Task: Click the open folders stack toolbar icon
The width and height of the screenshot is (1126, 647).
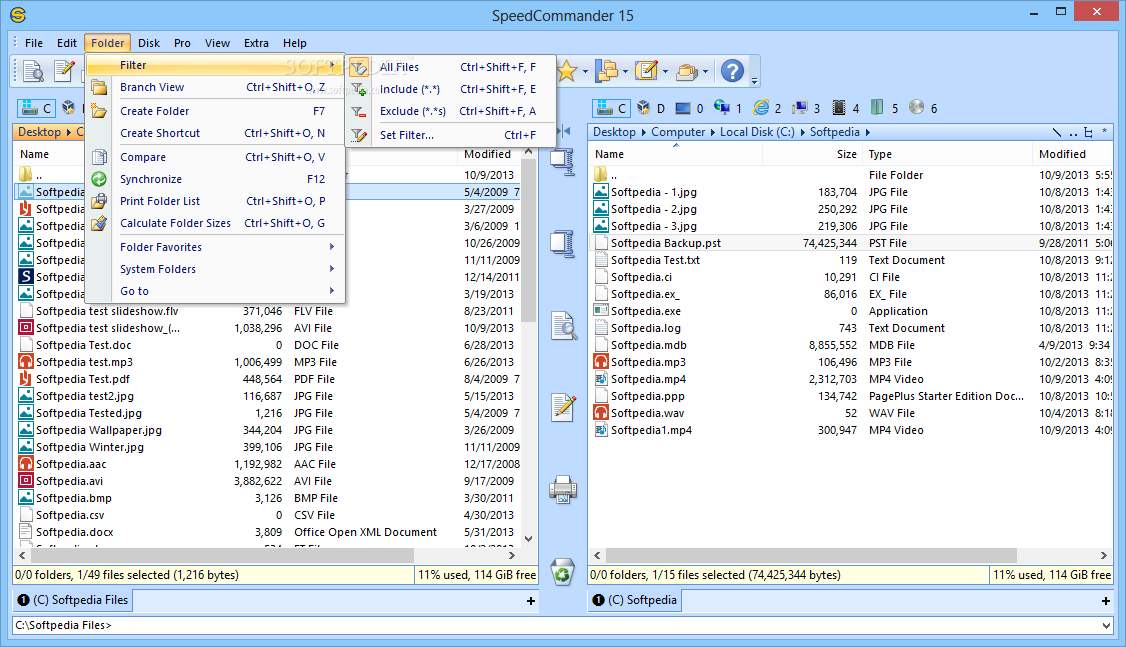Action: [x=687, y=70]
